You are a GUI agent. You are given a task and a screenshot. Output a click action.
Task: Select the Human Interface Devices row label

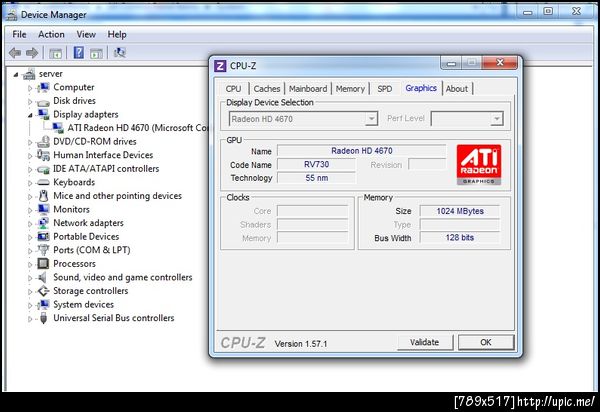(x=103, y=155)
